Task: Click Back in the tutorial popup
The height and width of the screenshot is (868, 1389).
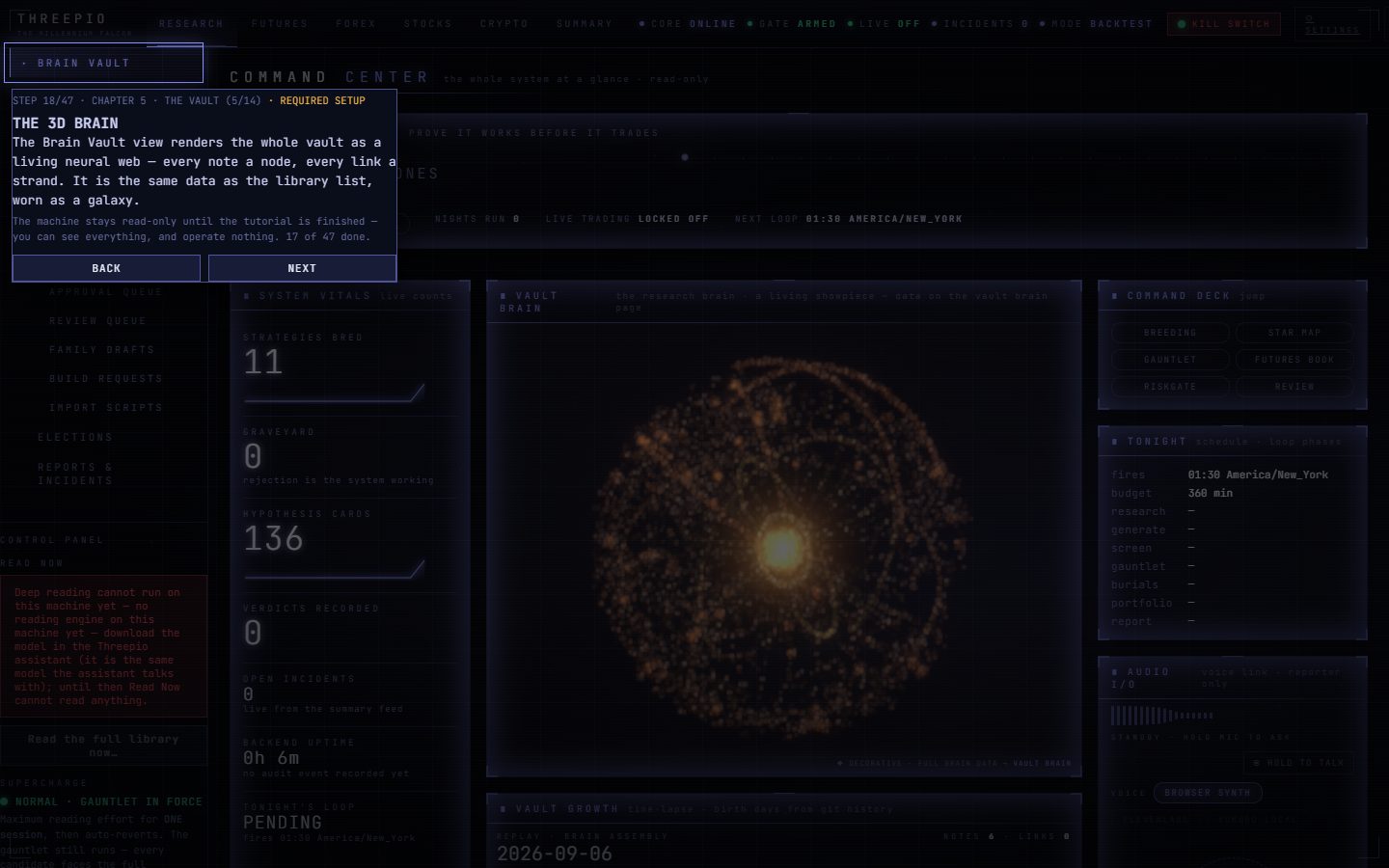Action: coord(106,268)
